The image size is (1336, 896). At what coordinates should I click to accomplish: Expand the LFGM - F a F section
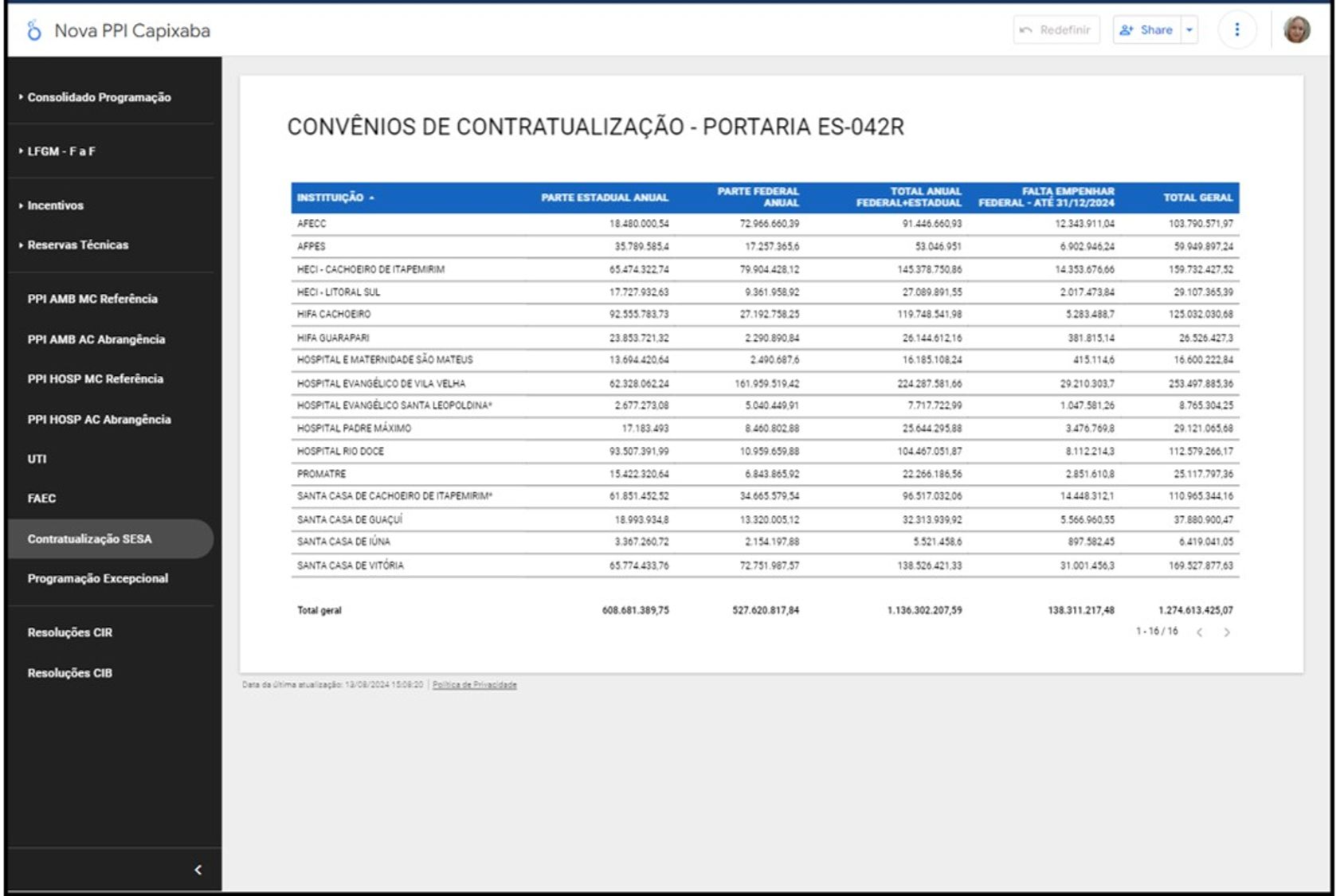[x=61, y=151]
